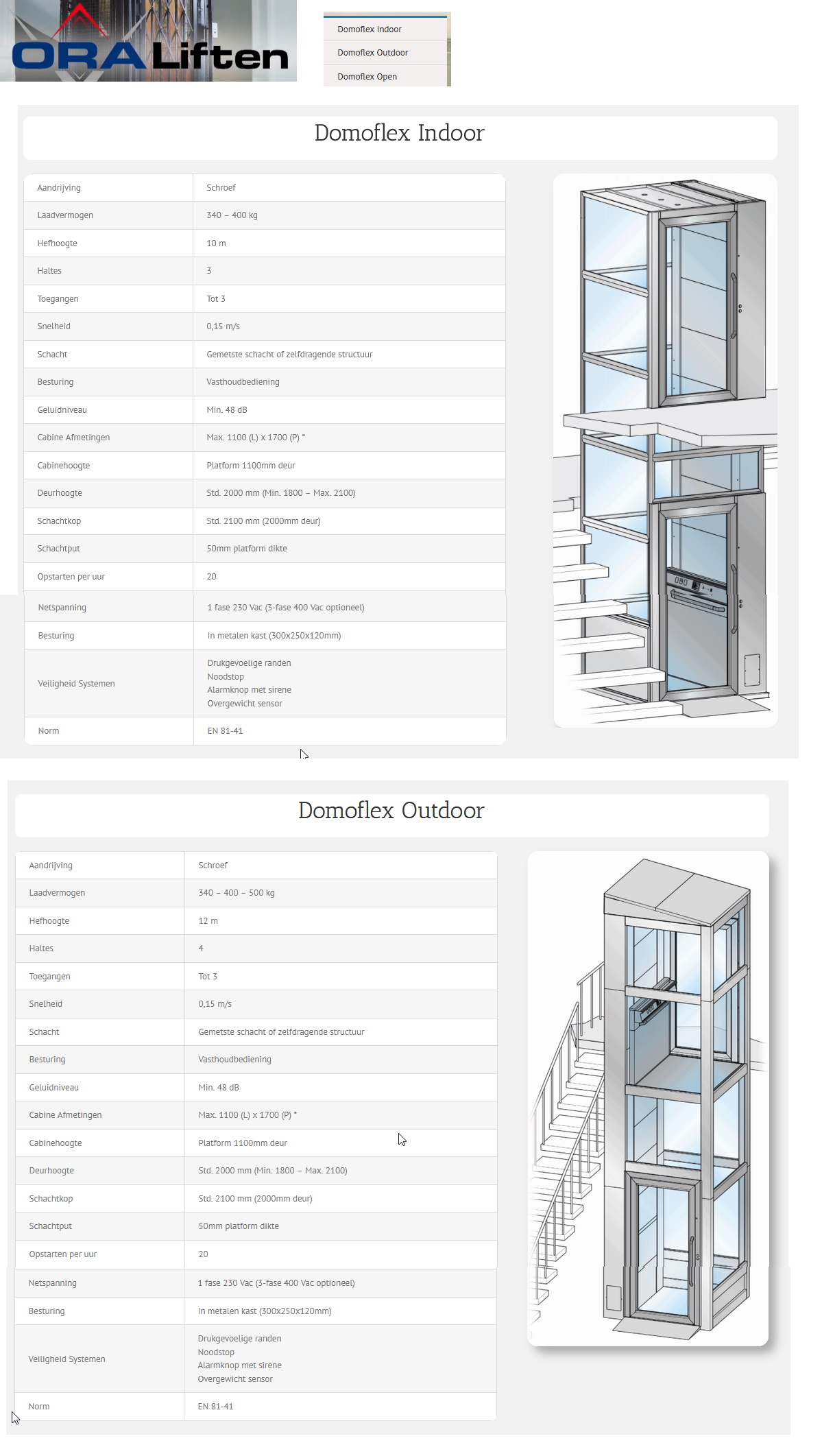This screenshot has height=1456, width=822.
Task: Click Indoor Veiligheid Systemen label
Action: tap(76, 684)
